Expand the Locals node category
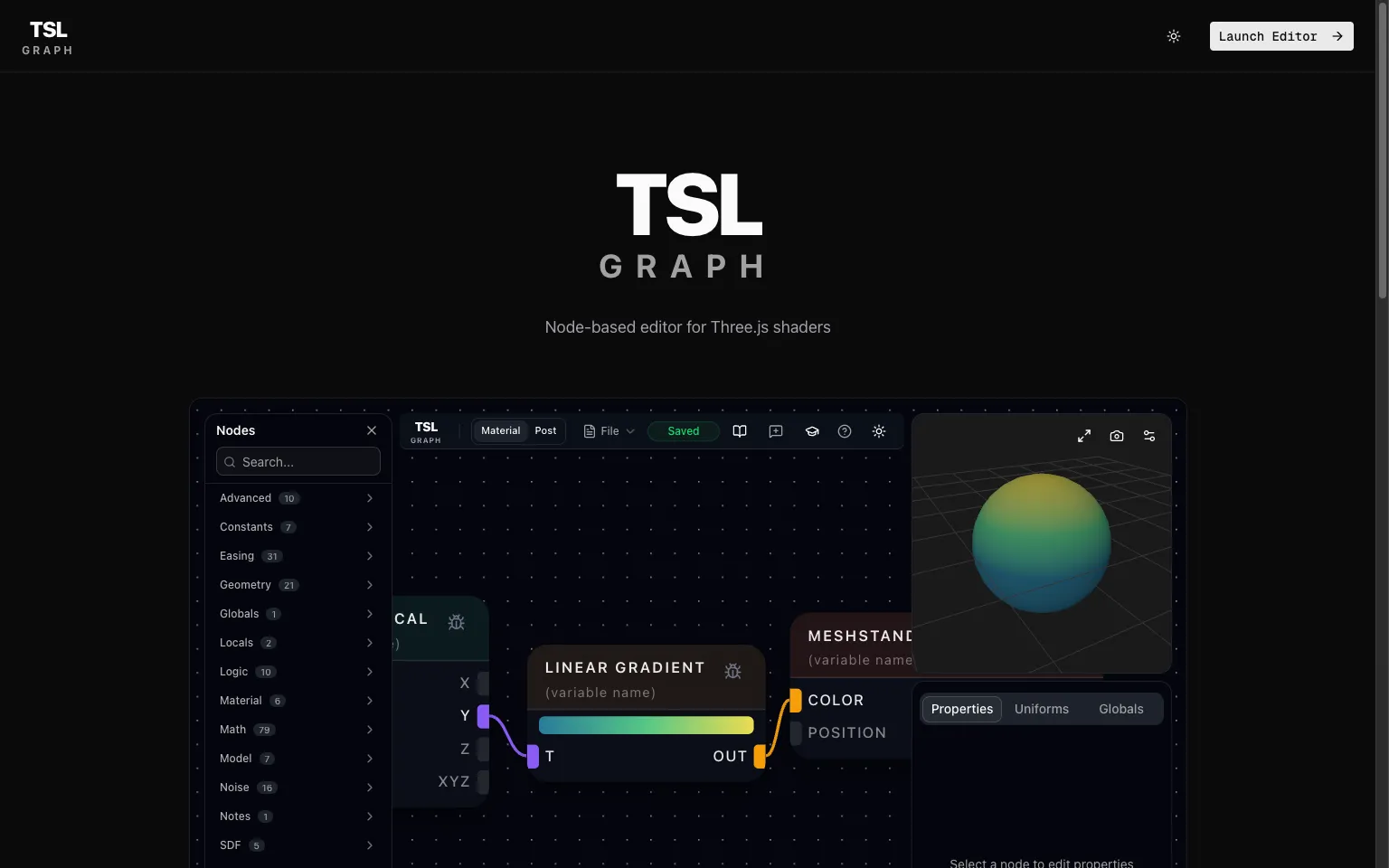 pos(297,643)
